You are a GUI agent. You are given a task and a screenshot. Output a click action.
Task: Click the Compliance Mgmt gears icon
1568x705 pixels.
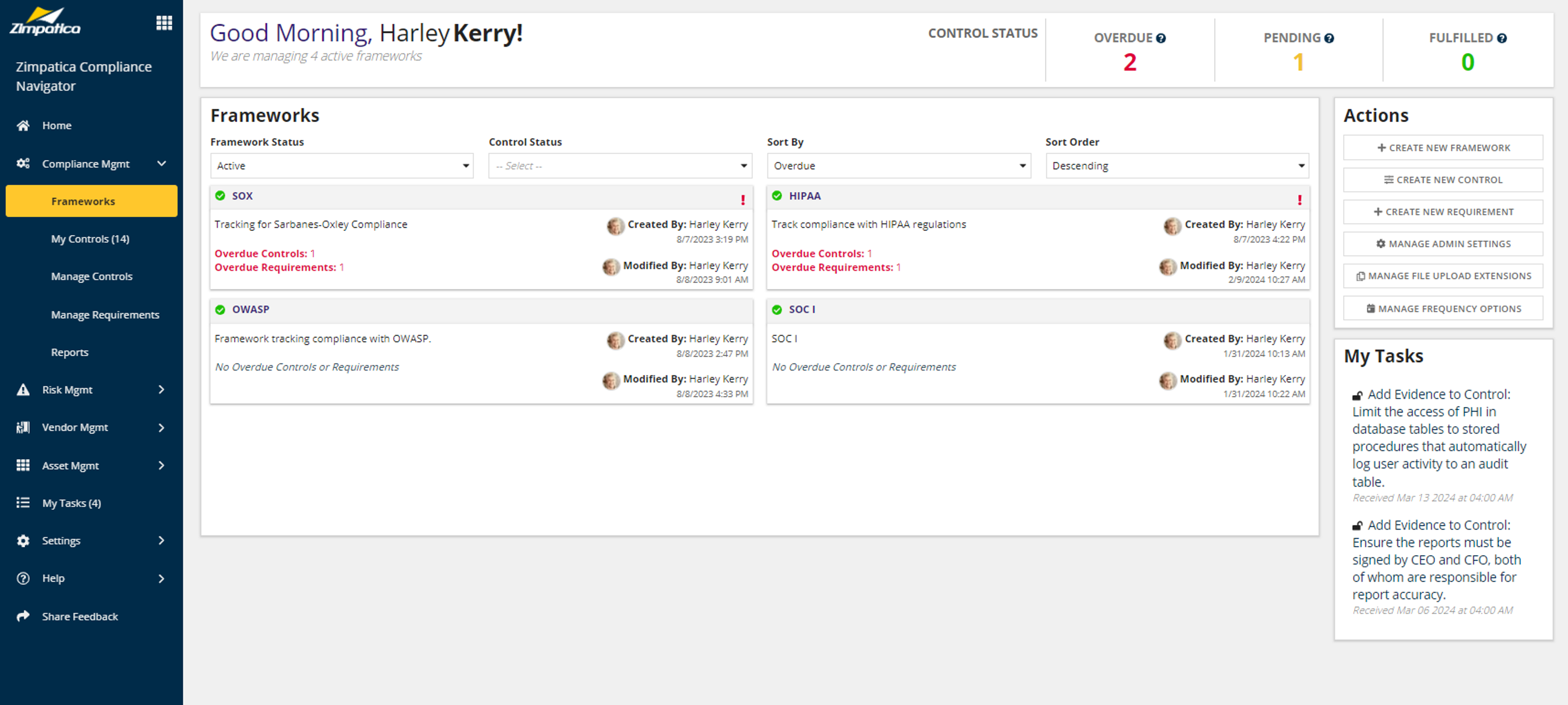(23, 163)
